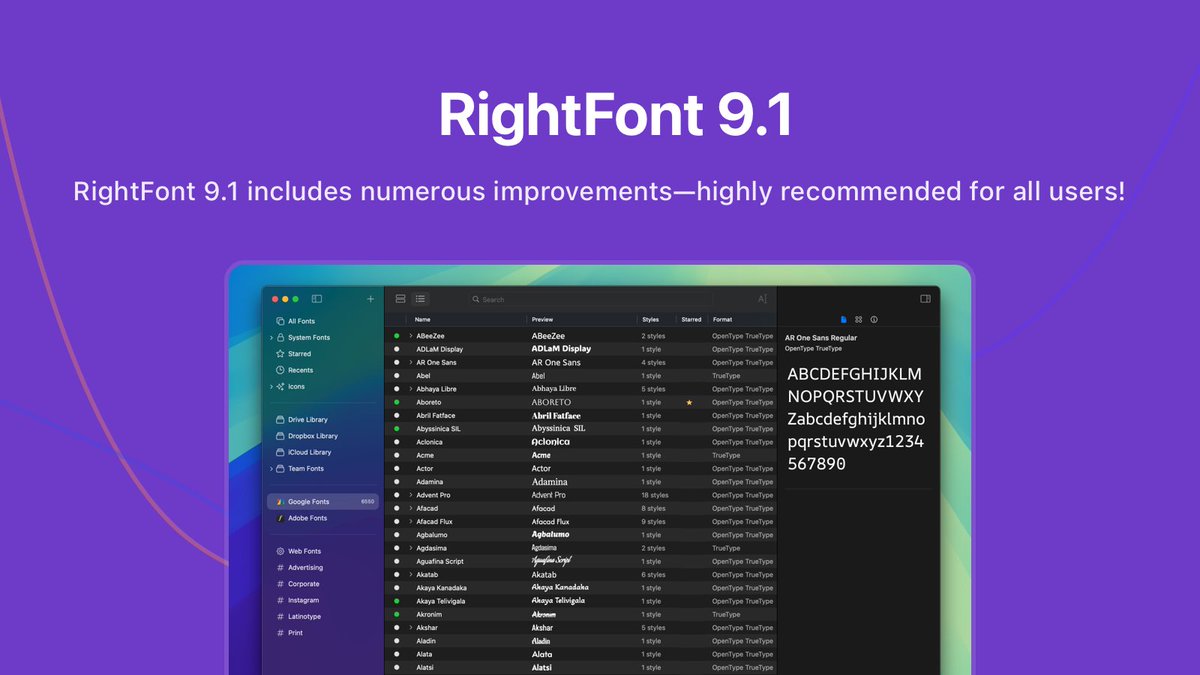Click the plus icon to add fonts
This screenshot has height=675, width=1200.
(371, 299)
